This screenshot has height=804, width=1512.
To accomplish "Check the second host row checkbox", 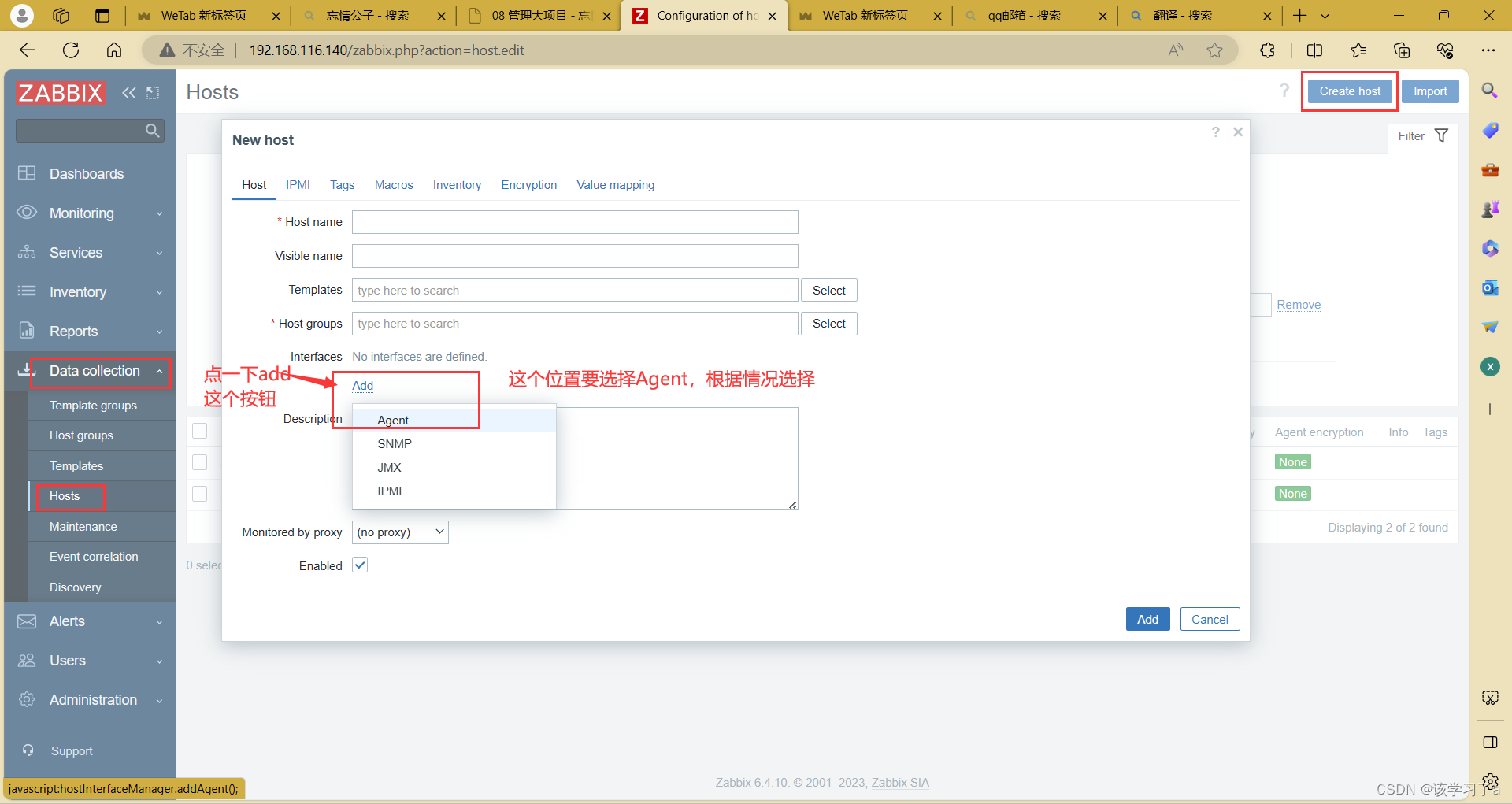I will coord(200,494).
